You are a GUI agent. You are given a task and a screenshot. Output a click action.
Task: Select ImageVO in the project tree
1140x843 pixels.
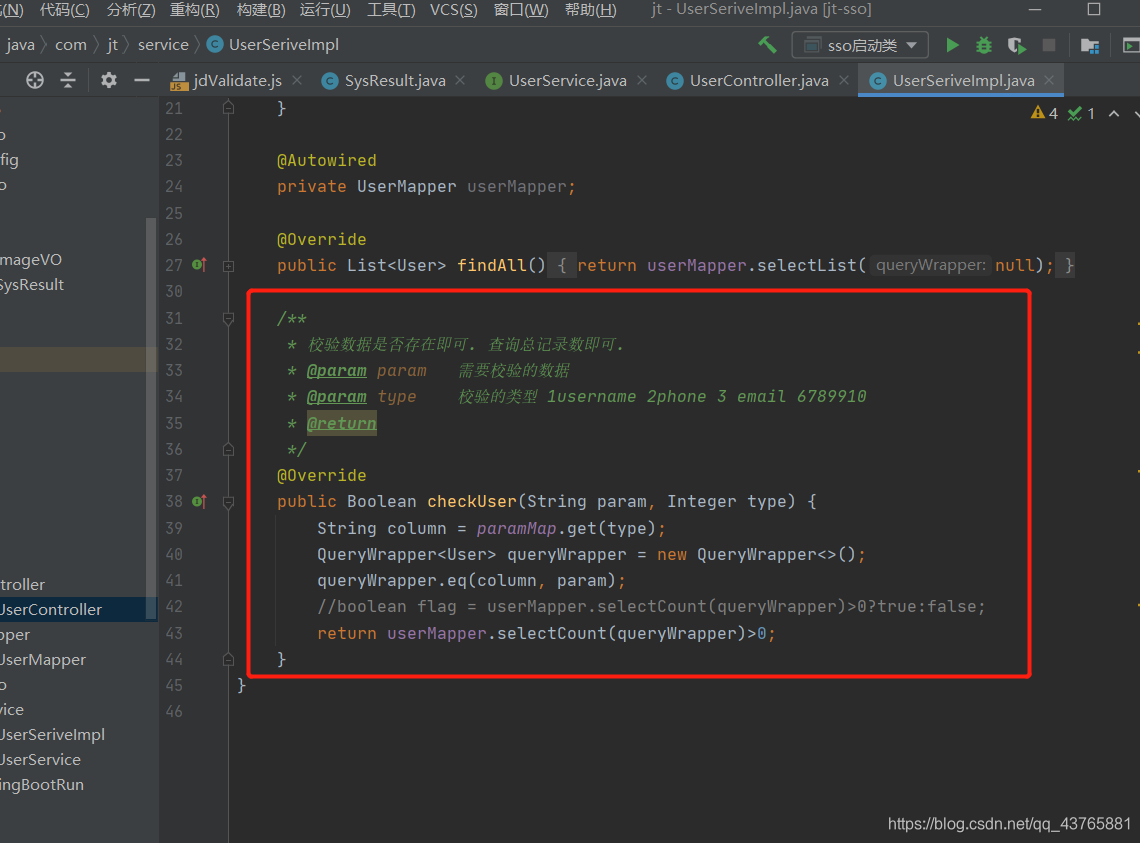pos(31,260)
